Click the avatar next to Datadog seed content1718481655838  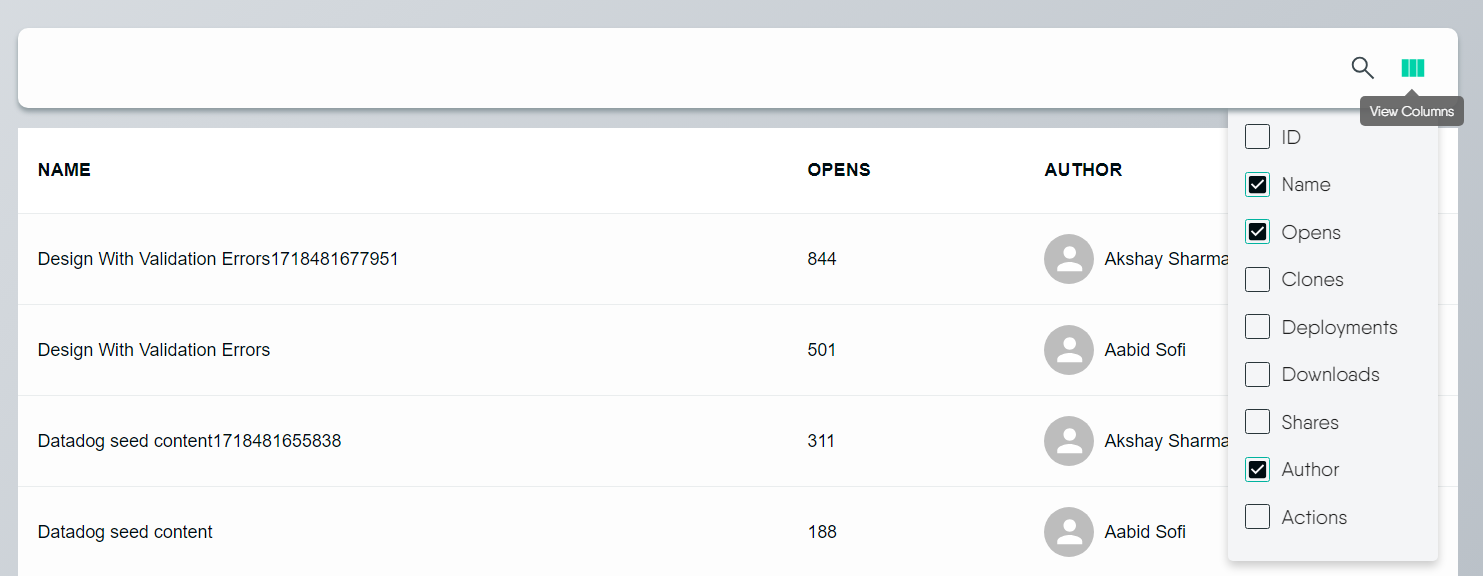coord(1068,440)
